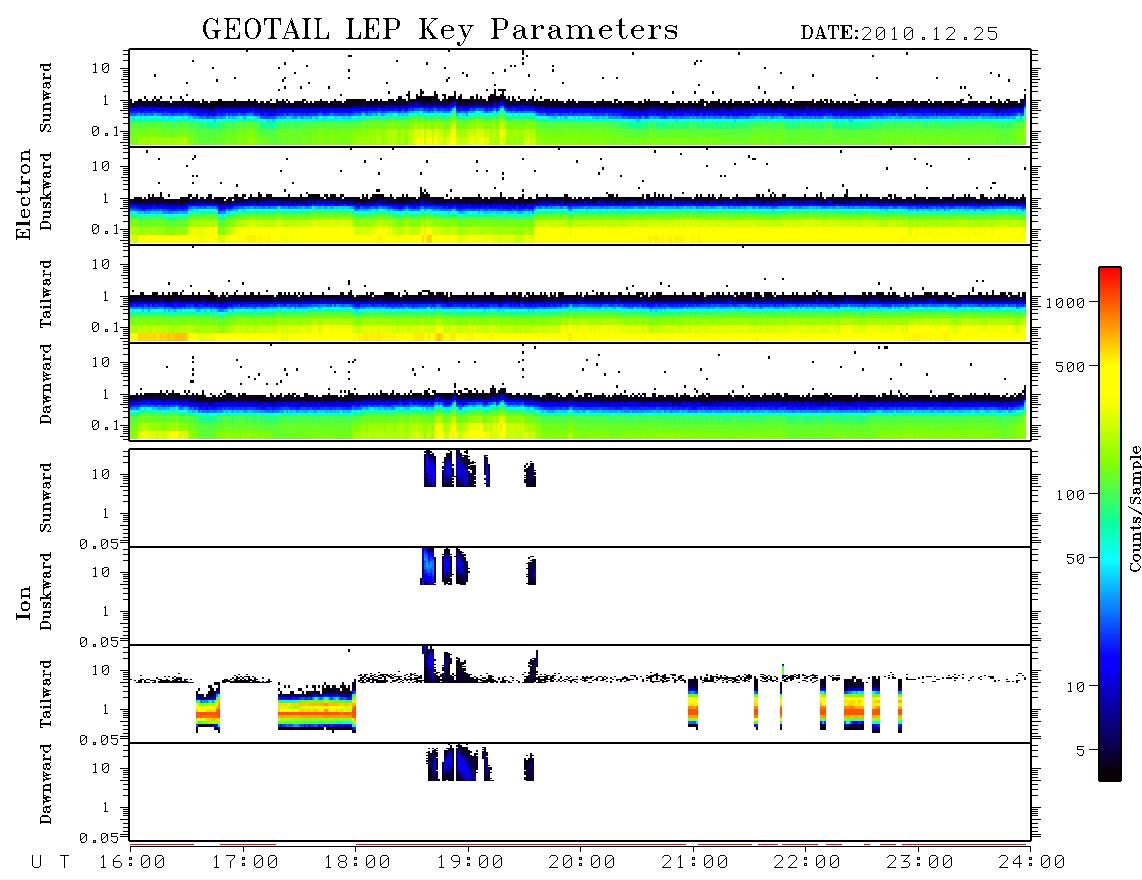
Task: Click the 'DATE:2010.12.25' label
Action: click(x=899, y=33)
